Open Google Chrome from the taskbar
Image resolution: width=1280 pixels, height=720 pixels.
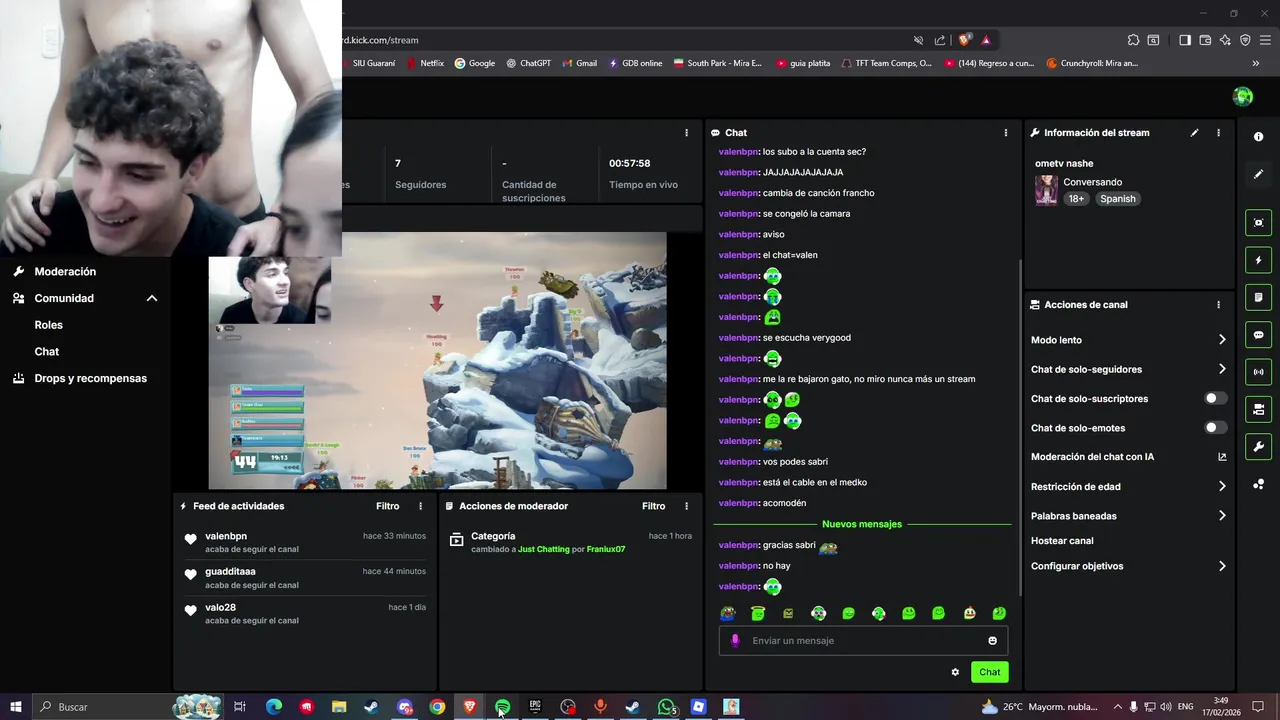(437, 707)
